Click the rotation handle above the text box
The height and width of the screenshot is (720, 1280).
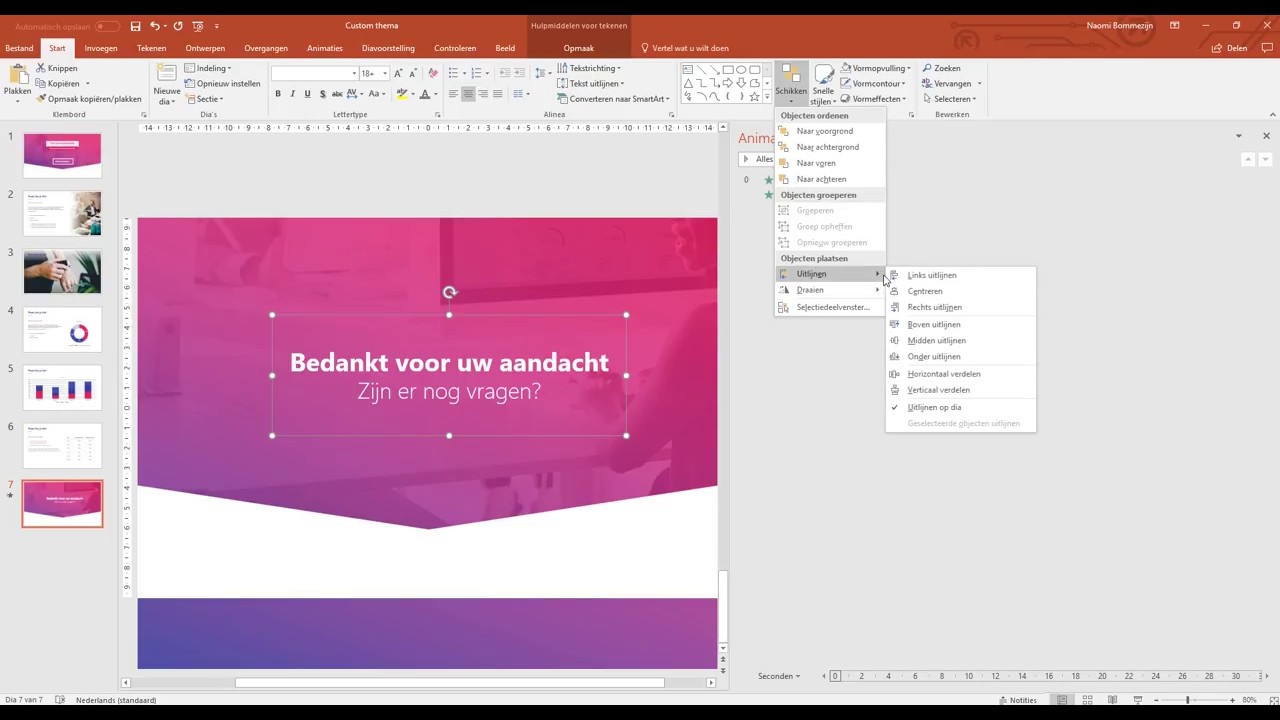[449, 293]
